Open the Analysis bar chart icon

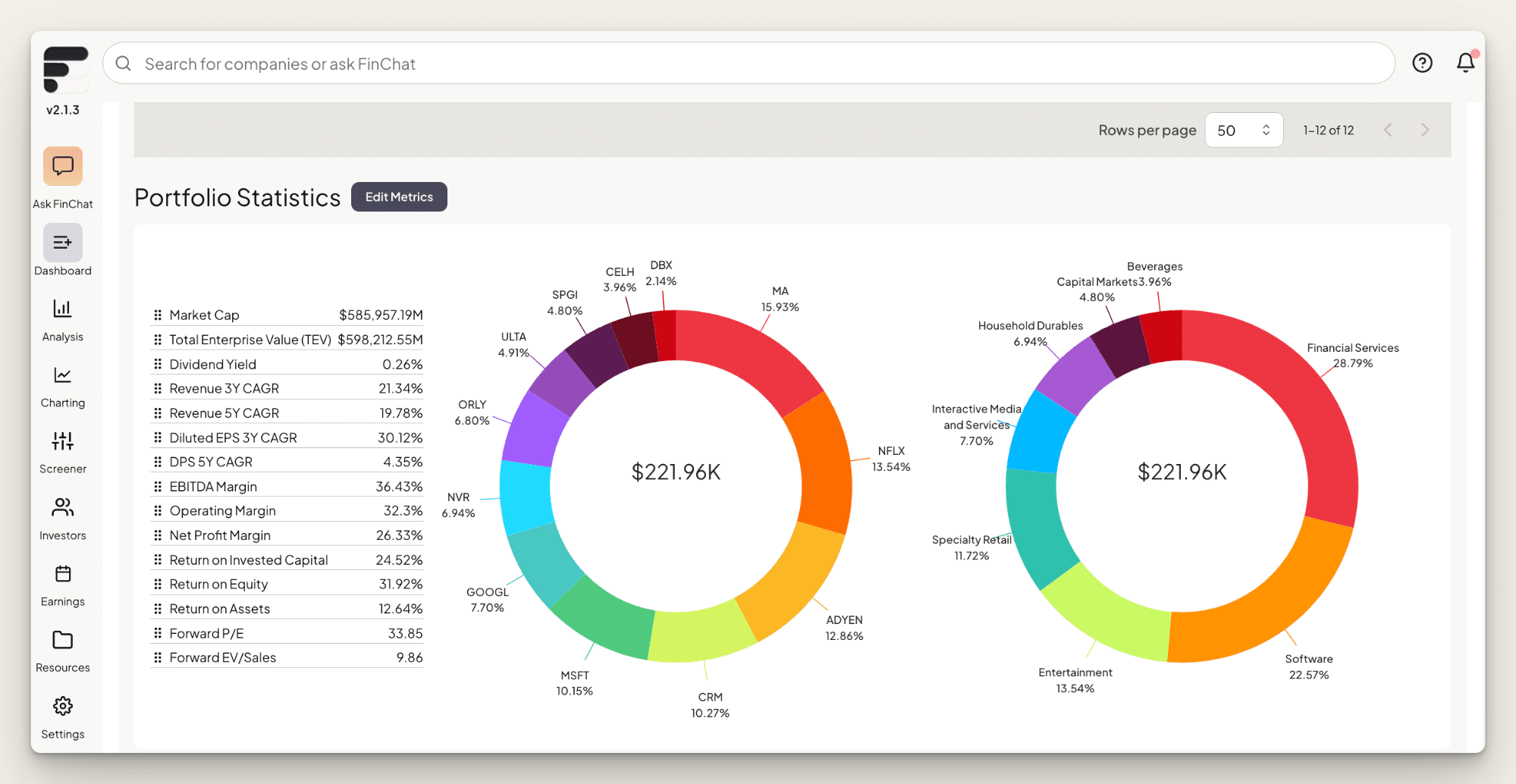click(63, 309)
